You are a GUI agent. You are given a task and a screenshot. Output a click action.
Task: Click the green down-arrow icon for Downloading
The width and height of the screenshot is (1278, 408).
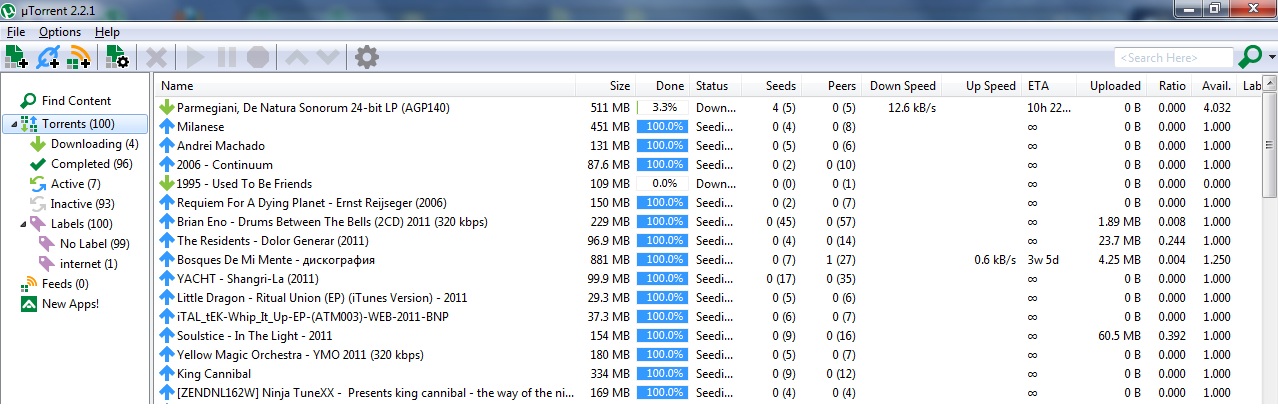38,144
